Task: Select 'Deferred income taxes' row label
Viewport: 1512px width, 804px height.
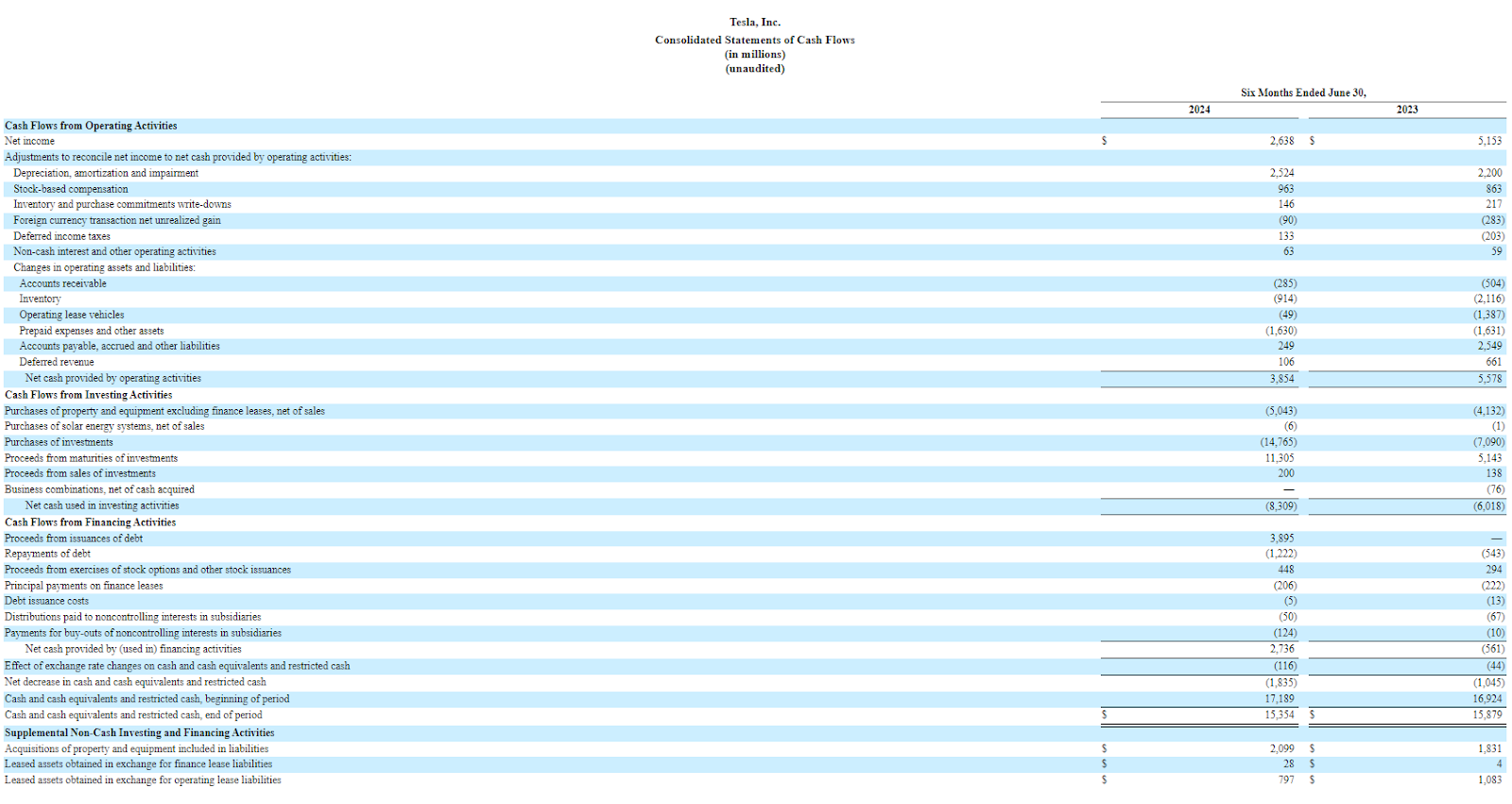Action: (61, 236)
